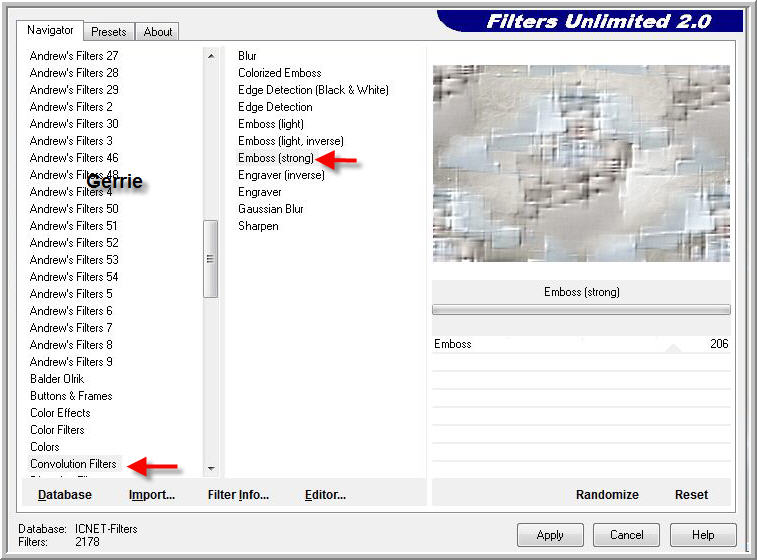Choose the Balder Olrik category
The width and height of the screenshot is (757, 560).
(57, 379)
